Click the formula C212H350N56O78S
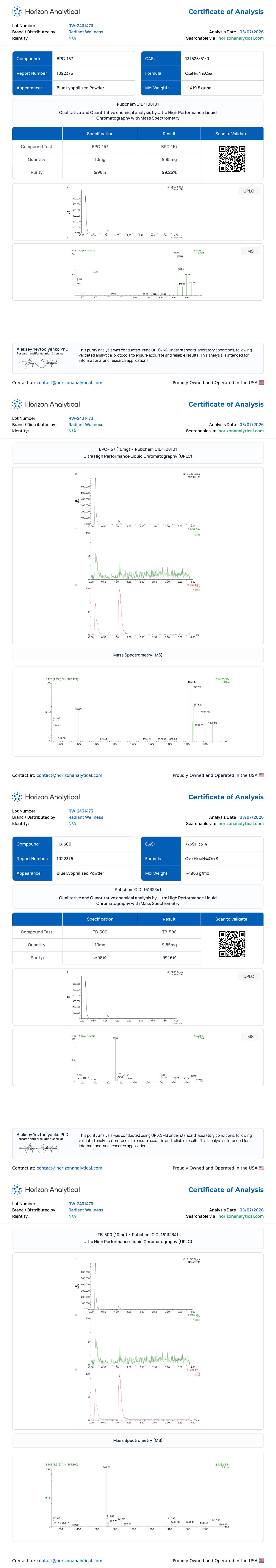Screen dimensions: 276x1568 [x=202, y=859]
